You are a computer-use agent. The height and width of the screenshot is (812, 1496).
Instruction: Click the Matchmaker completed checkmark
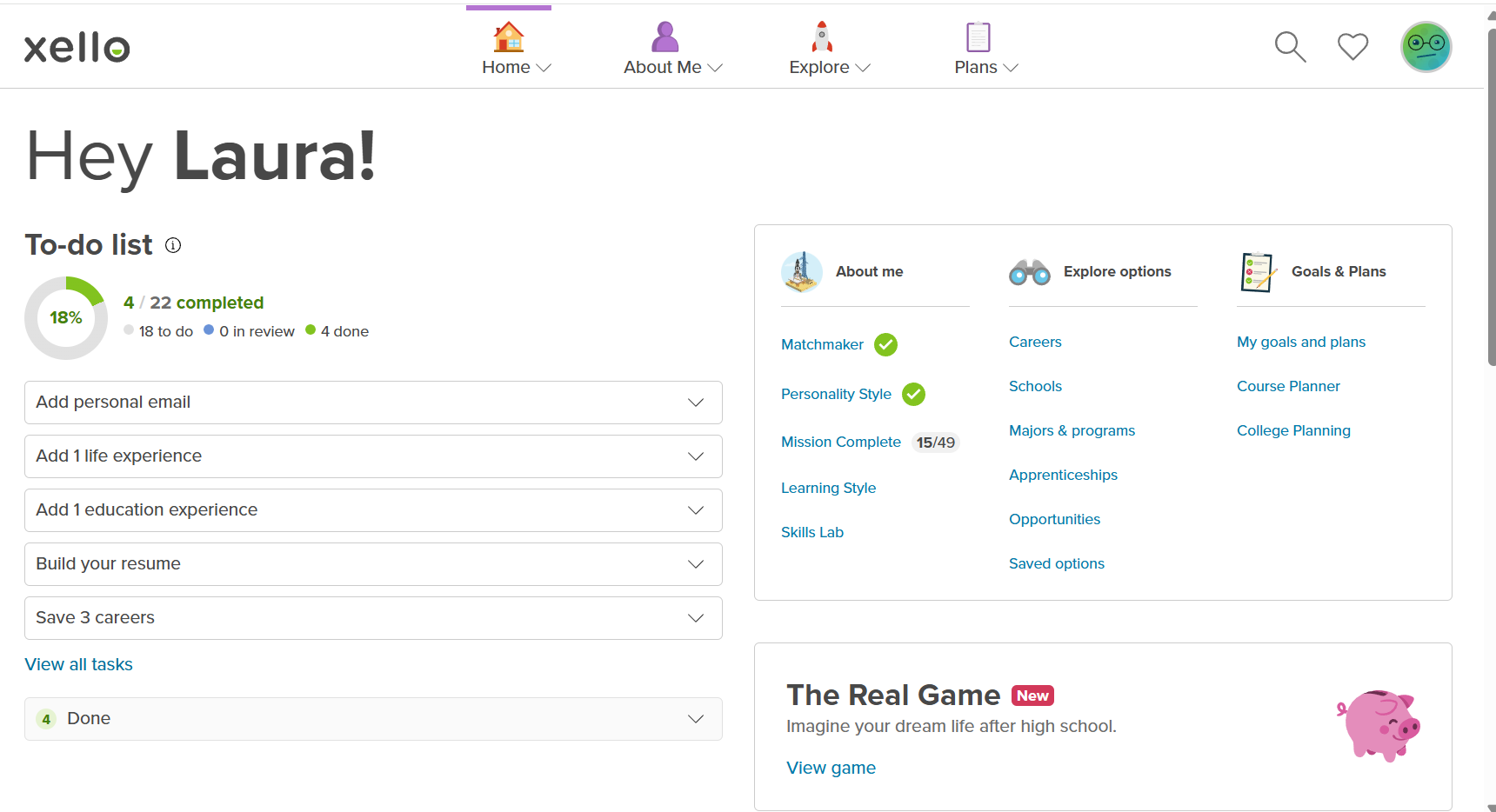pos(885,345)
